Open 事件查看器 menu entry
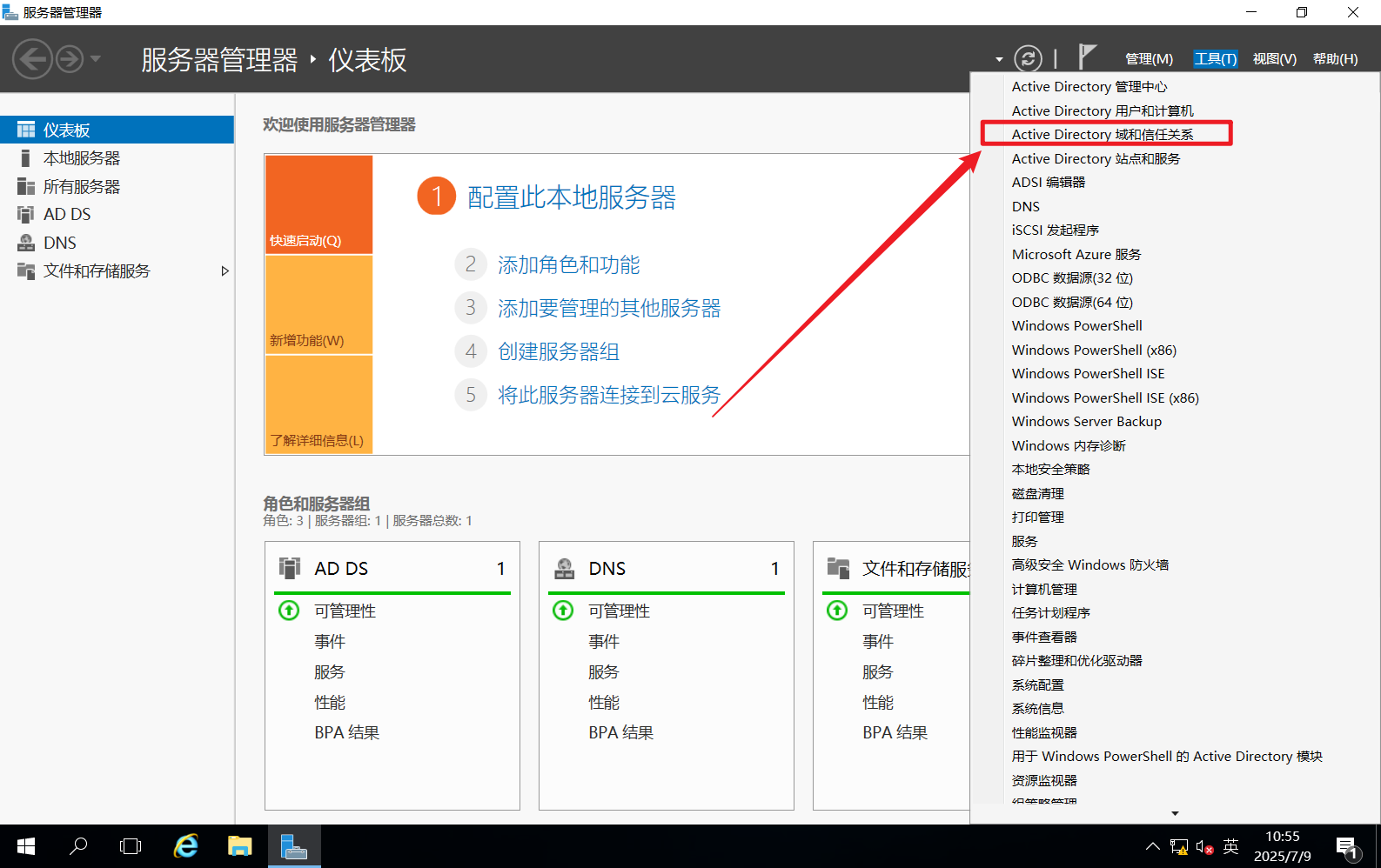The width and height of the screenshot is (1381, 868). coord(1044,637)
